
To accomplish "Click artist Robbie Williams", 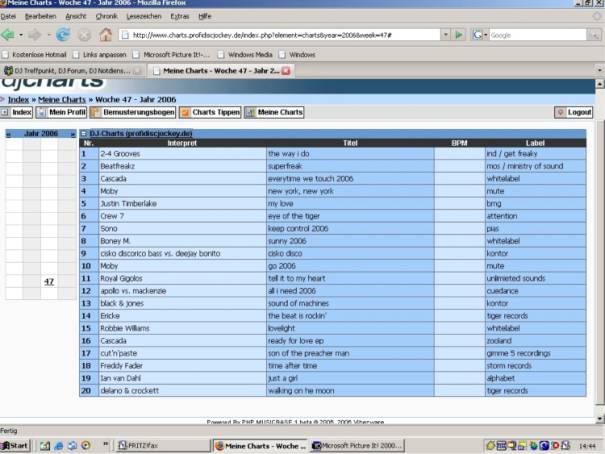I will click(x=125, y=328).
